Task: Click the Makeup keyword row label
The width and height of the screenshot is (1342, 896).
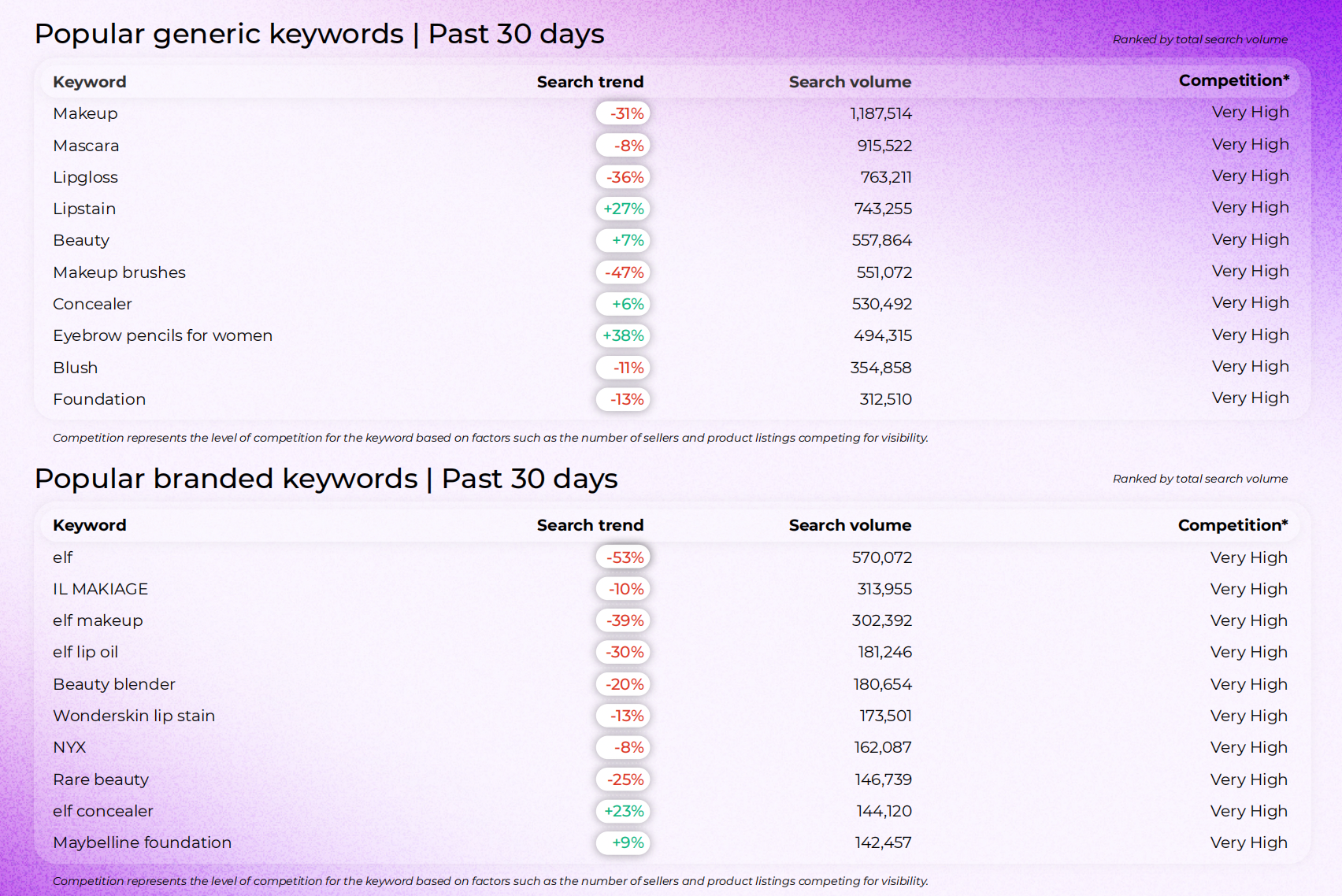Action: [x=85, y=113]
